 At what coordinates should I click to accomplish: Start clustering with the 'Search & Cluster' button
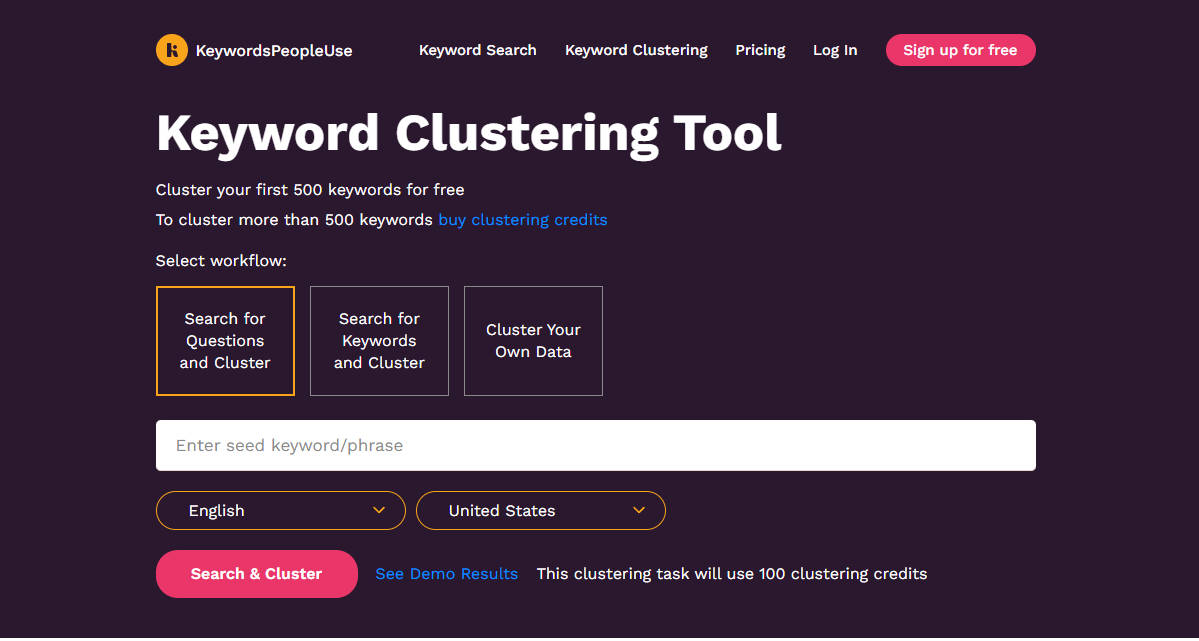(x=256, y=573)
